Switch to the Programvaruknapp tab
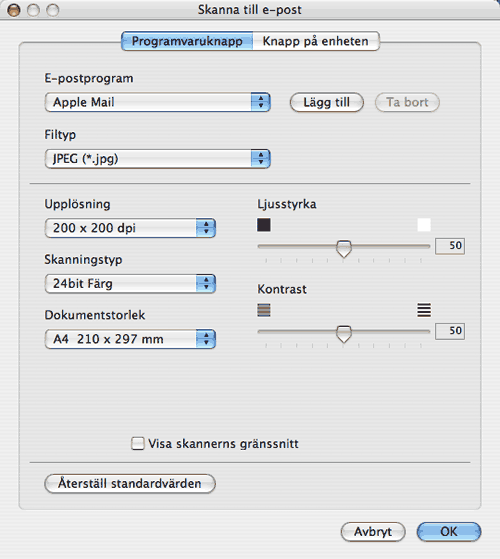This screenshot has width=500, height=559. pyautogui.click(x=187, y=41)
